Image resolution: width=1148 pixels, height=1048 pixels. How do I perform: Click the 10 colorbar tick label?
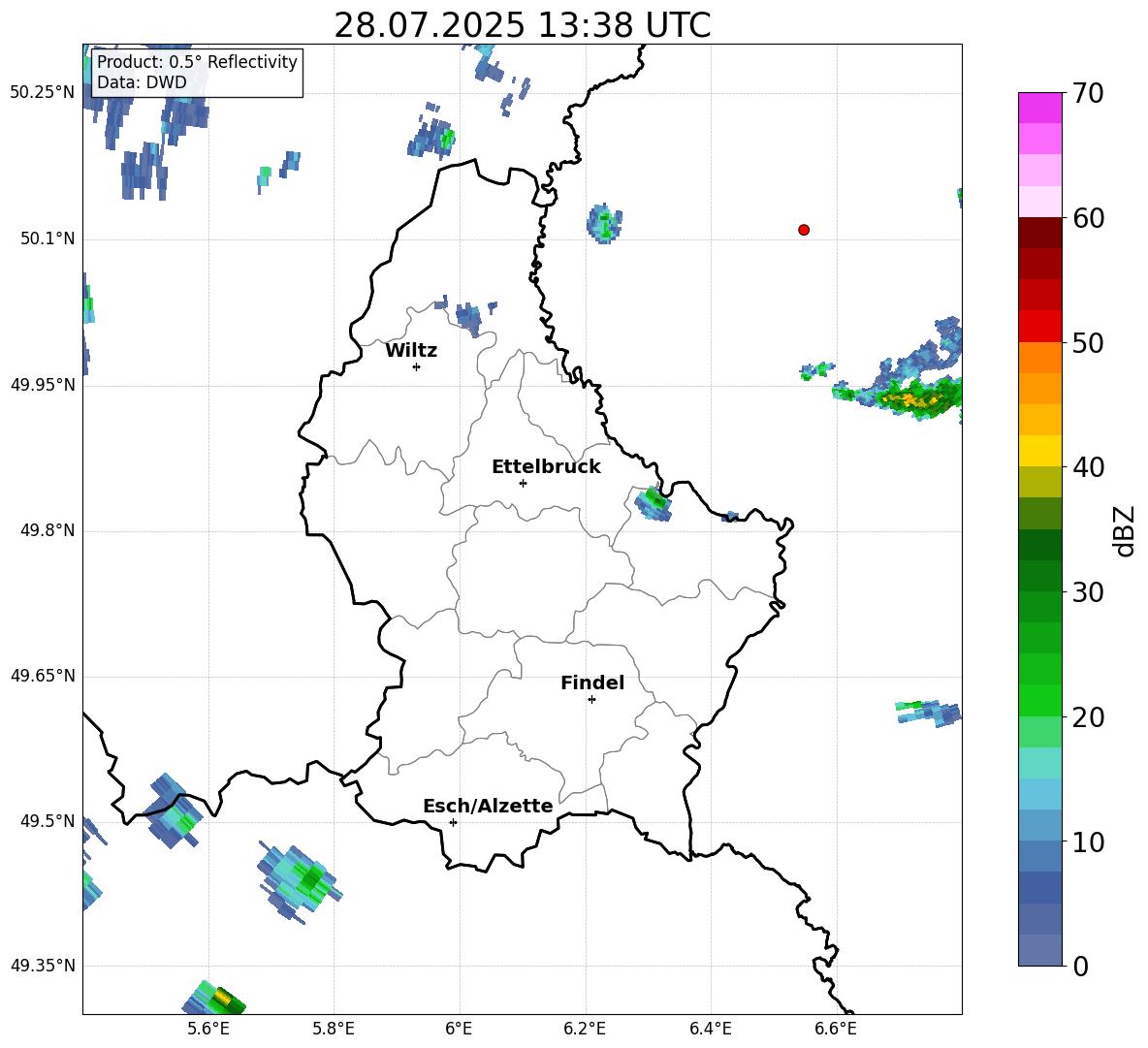coord(1087,842)
